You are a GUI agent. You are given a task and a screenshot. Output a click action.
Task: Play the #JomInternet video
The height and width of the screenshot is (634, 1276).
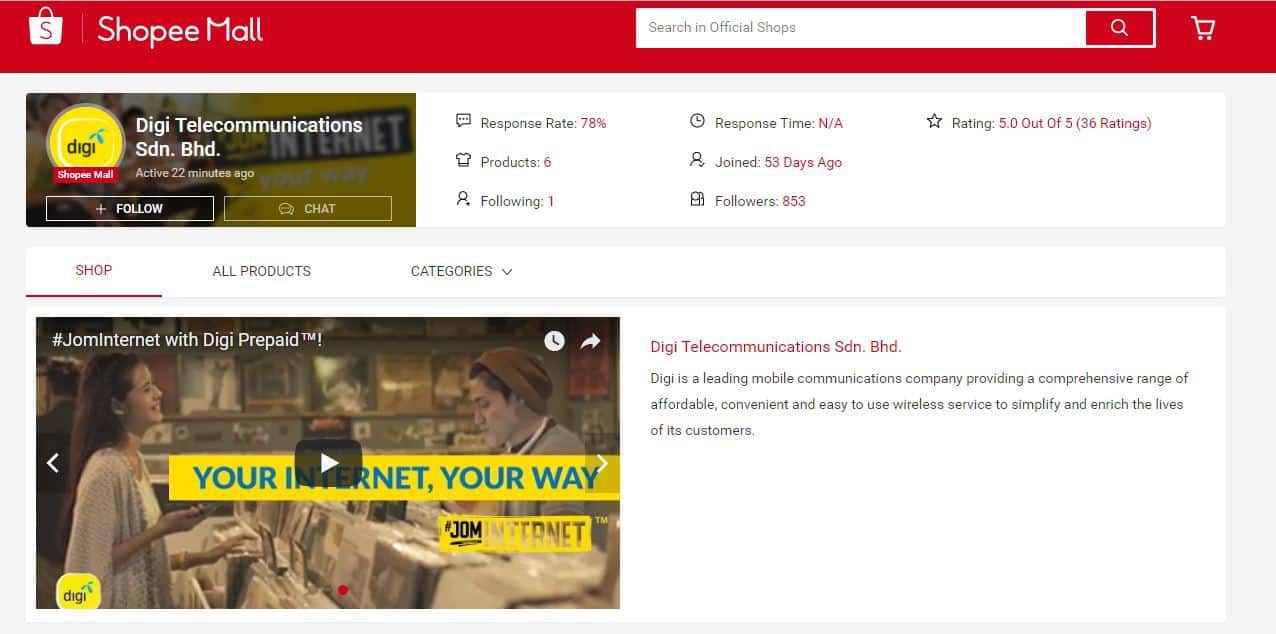pos(328,463)
